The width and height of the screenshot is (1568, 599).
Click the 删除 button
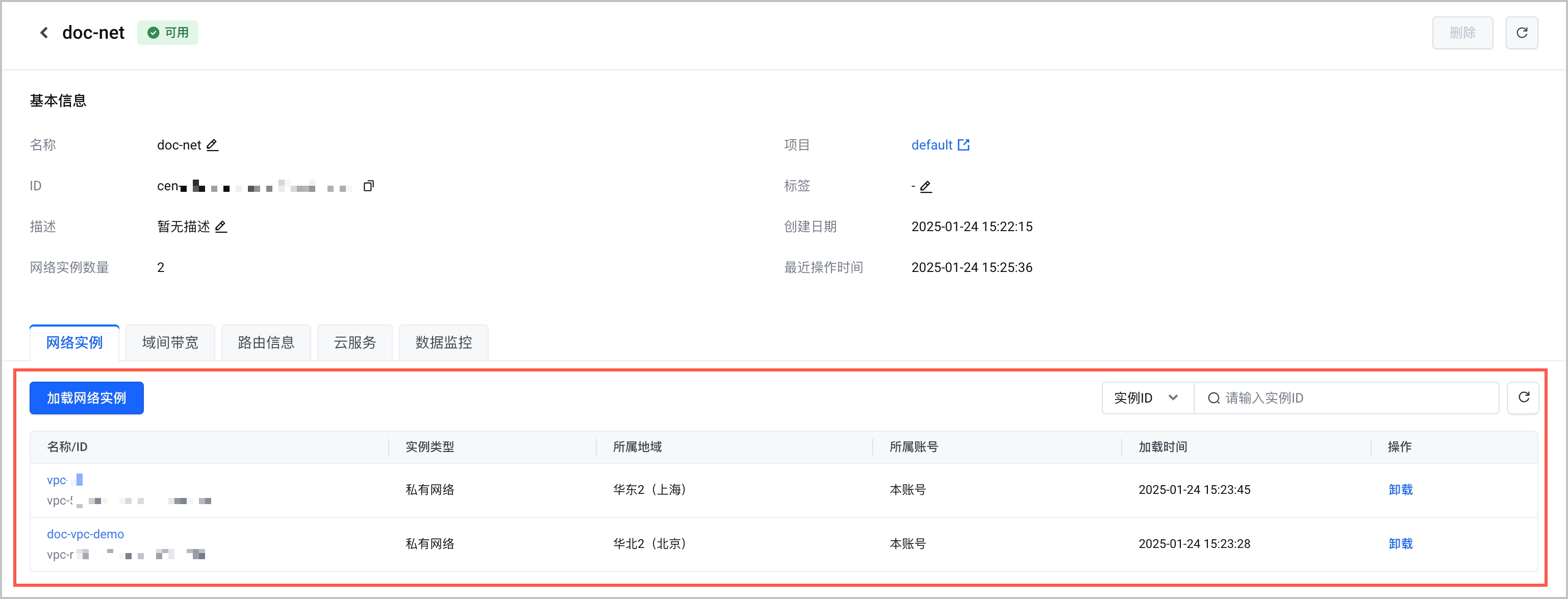tap(1462, 32)
